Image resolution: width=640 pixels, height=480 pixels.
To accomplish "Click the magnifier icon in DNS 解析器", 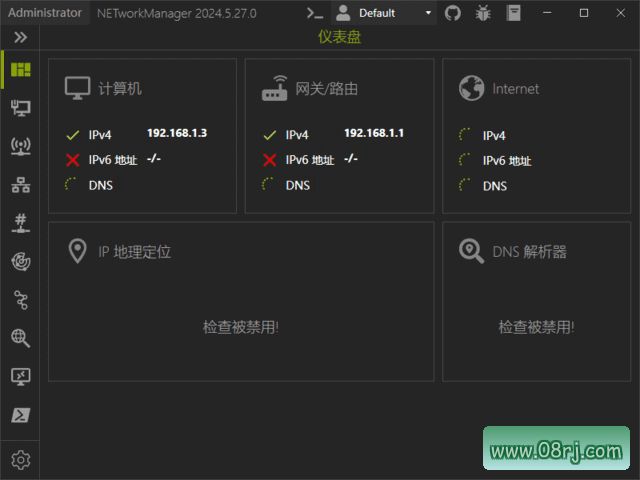I will coord(471,251).
